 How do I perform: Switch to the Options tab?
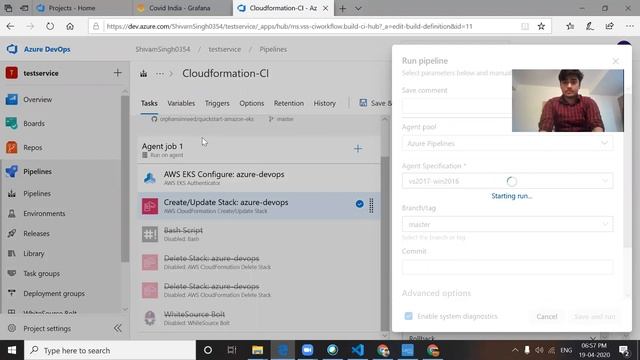(251, 103)
